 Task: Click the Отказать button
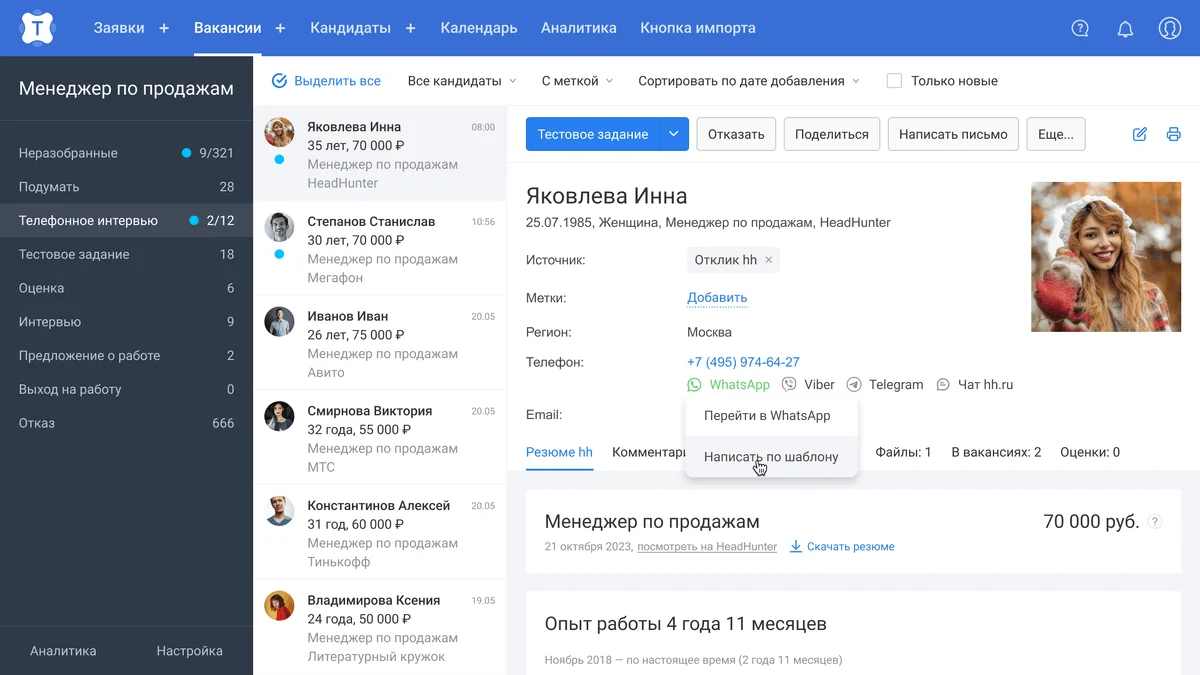(736, 134)
